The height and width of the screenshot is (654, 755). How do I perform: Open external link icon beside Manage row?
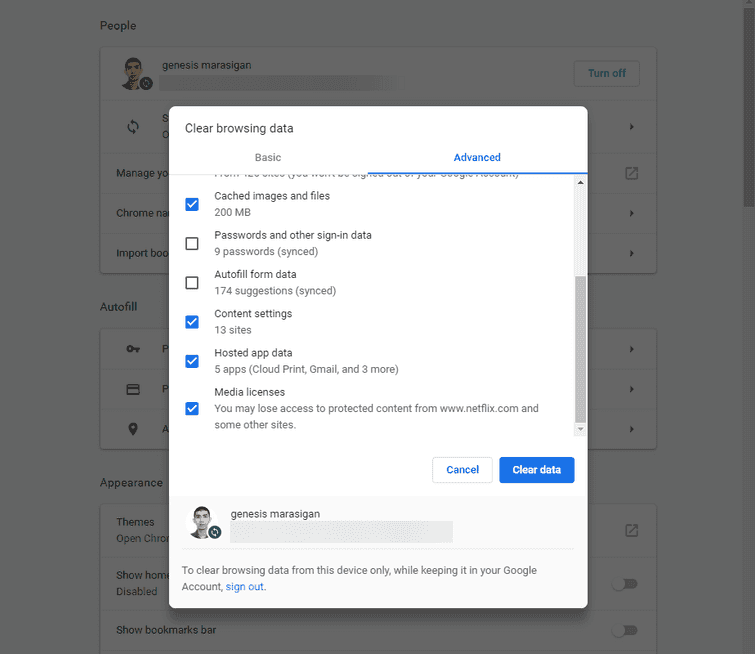[631, 173]
